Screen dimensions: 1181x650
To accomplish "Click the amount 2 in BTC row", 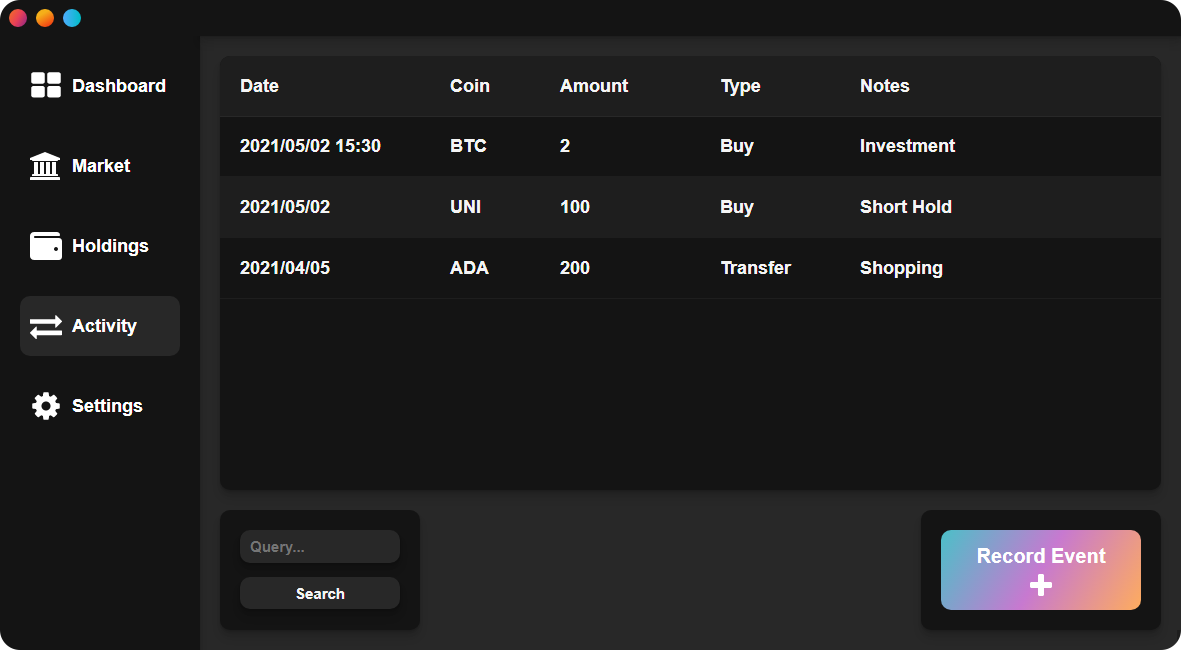I will click(565, 146).
